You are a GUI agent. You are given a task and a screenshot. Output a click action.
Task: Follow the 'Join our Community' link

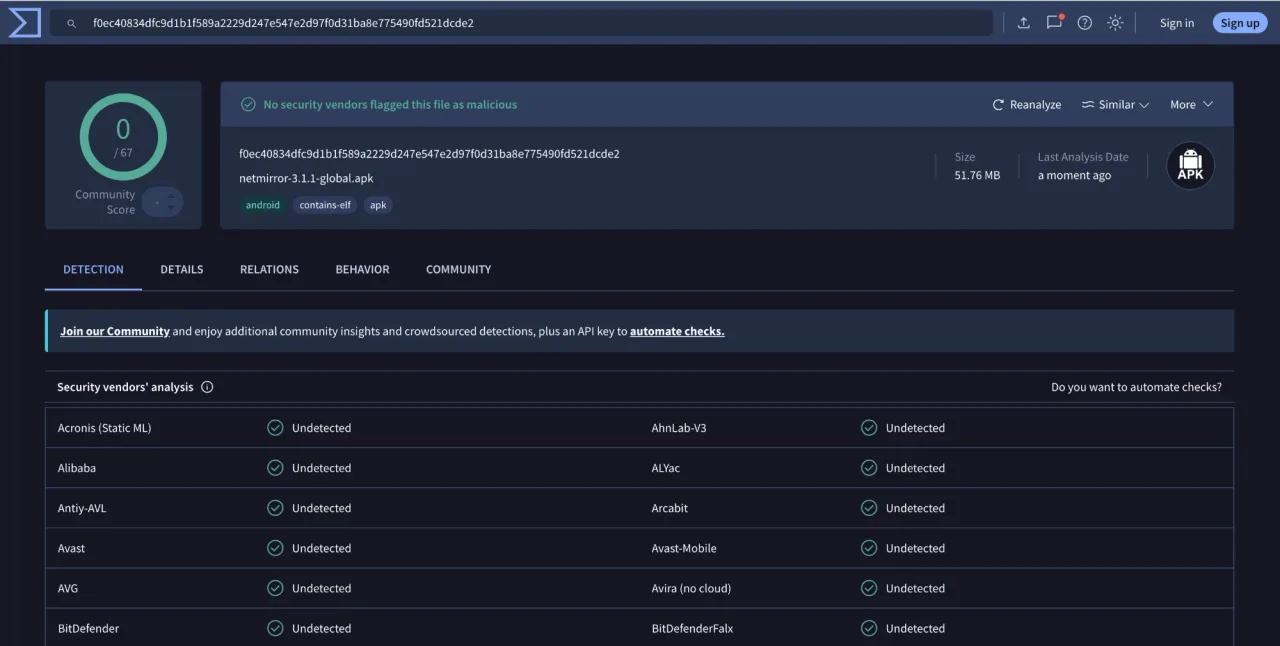115,331
